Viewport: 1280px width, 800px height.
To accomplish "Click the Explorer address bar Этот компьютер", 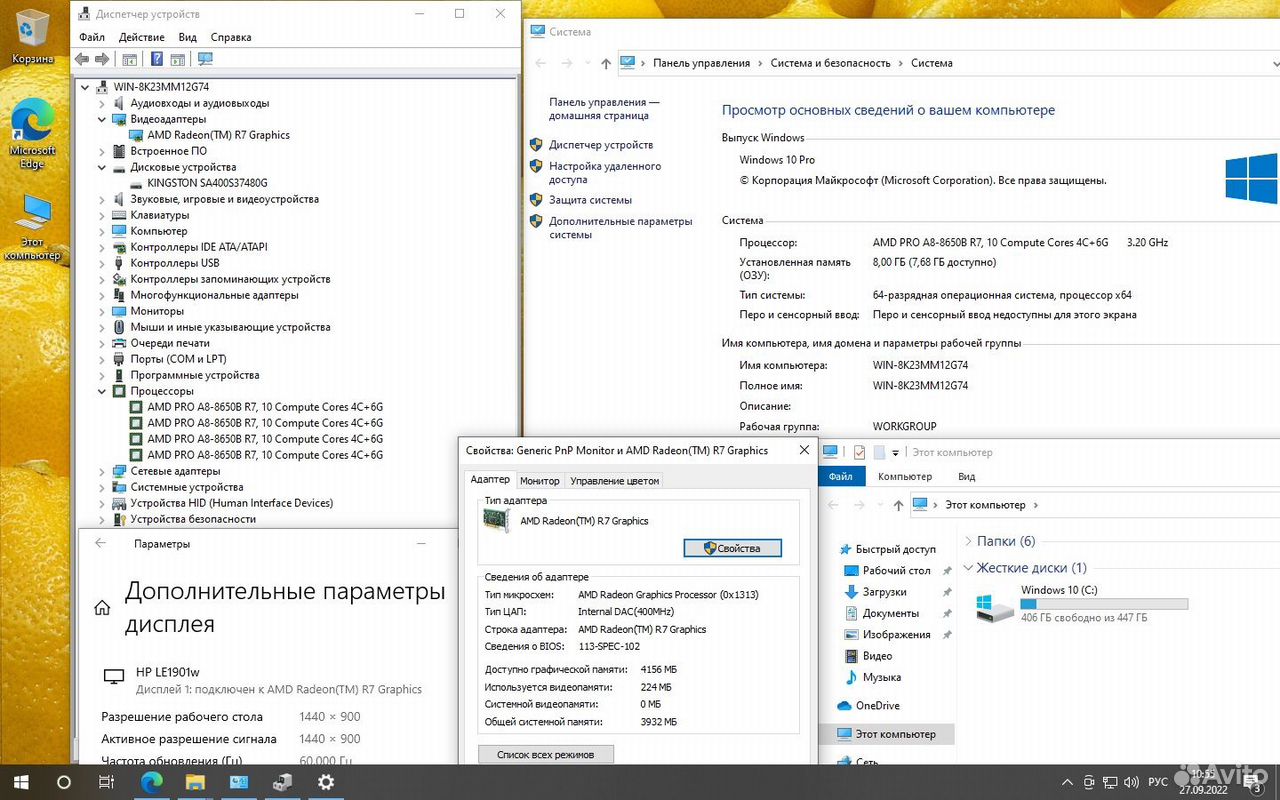I will coord(985,505).
